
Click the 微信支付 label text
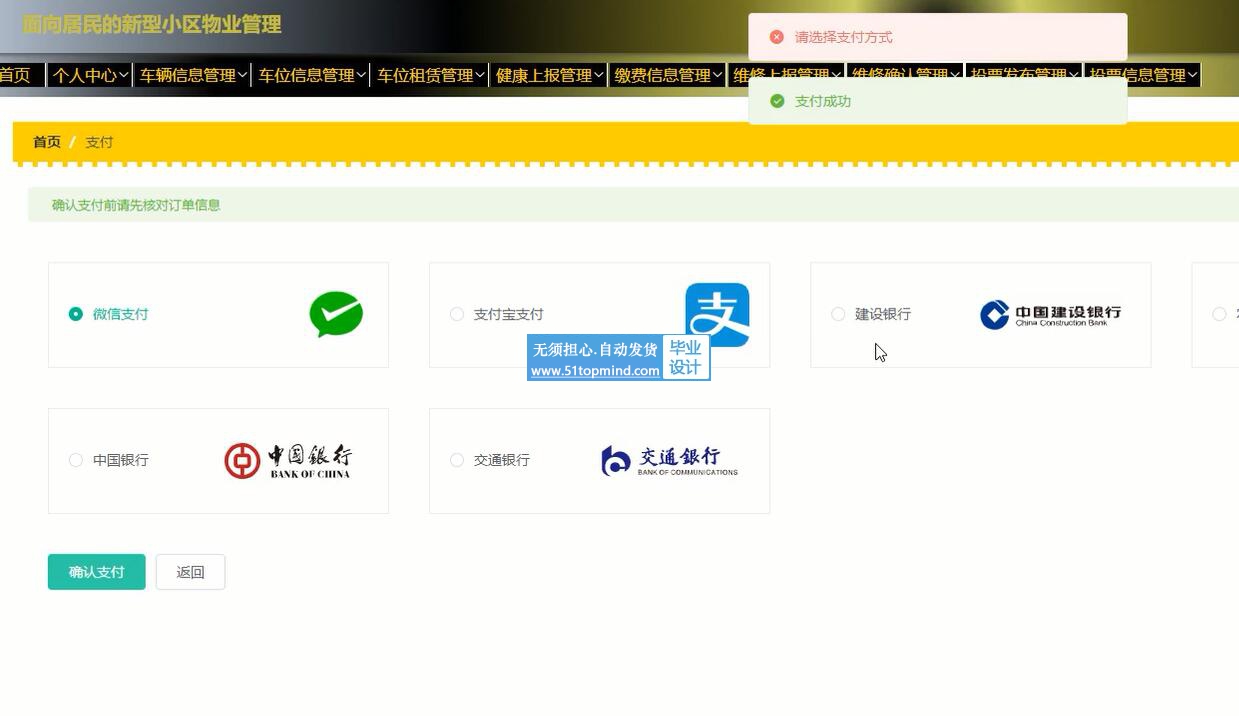120,314
